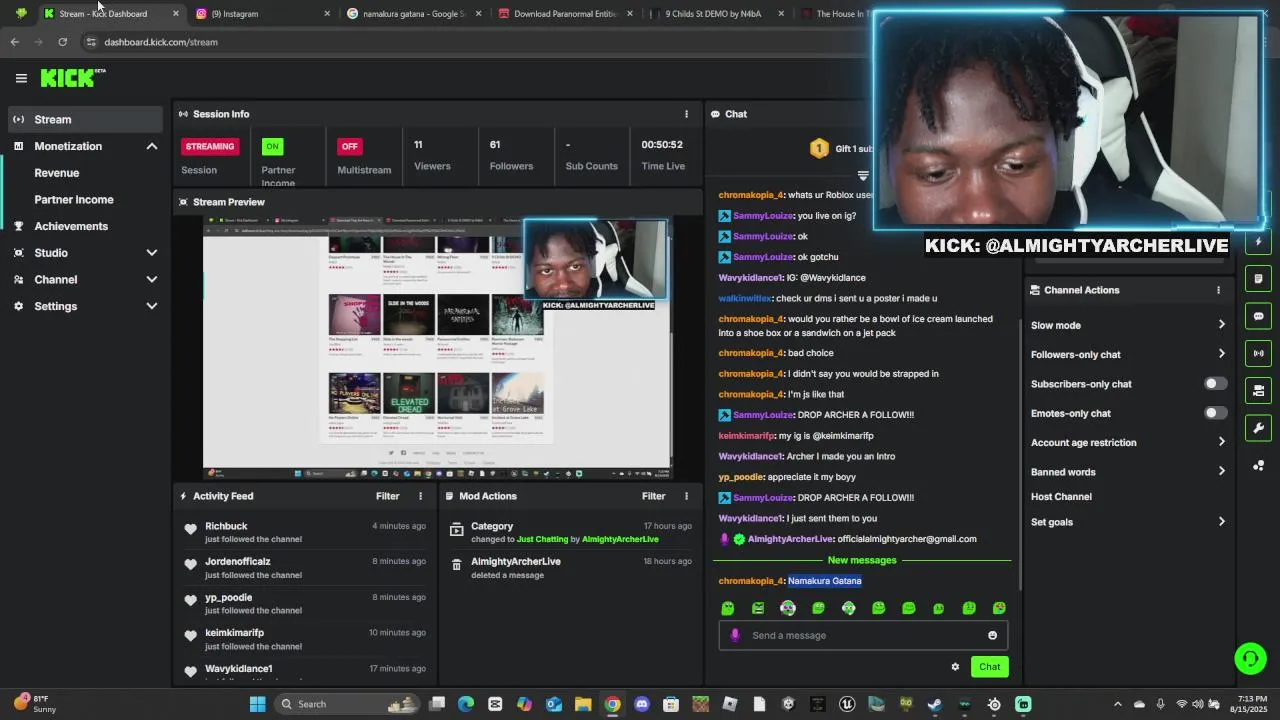Viewport: 1280px width, 720px height.
Task: Click the purple microphone icon in the message box
Action: click(x=735, y=635)
